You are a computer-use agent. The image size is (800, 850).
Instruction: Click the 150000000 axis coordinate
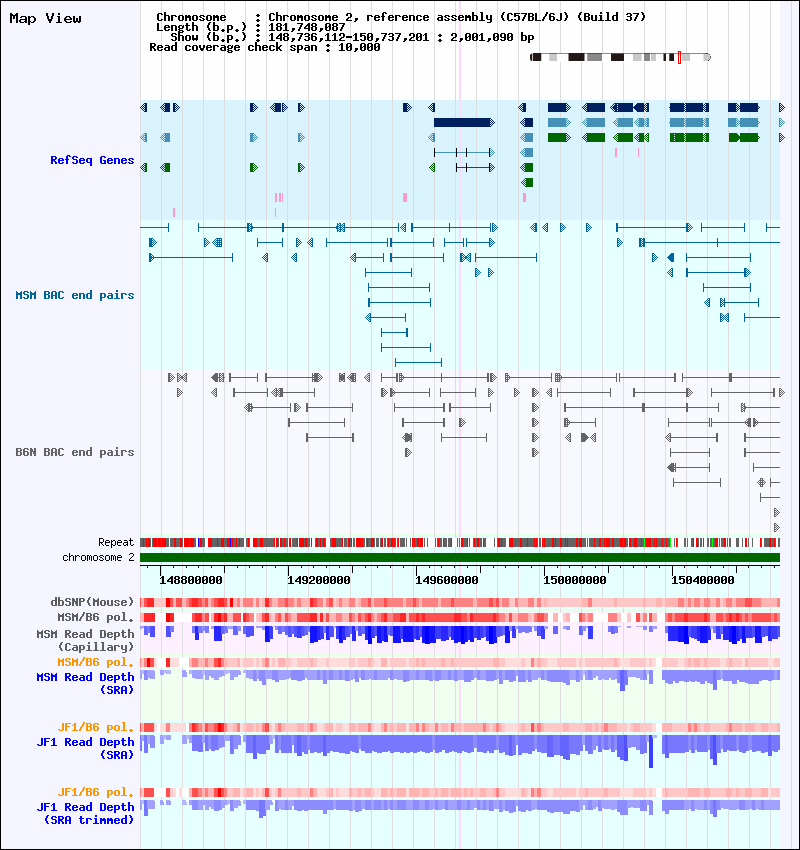[x=575, y=580]
